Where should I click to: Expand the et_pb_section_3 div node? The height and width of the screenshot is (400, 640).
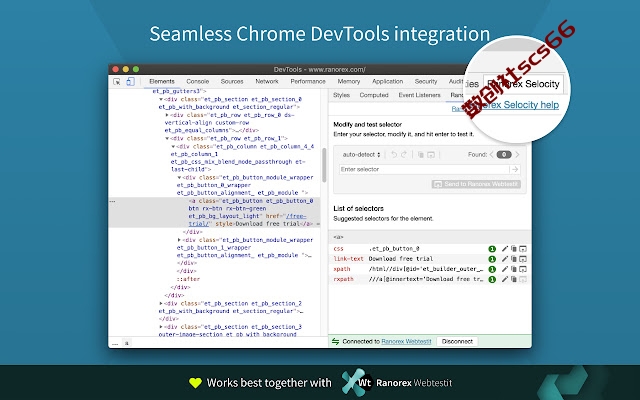(161, 327)
